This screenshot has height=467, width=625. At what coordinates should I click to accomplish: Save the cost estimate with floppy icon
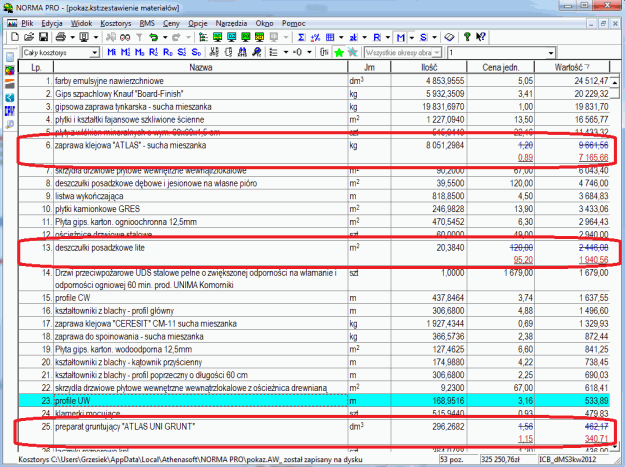43,36
